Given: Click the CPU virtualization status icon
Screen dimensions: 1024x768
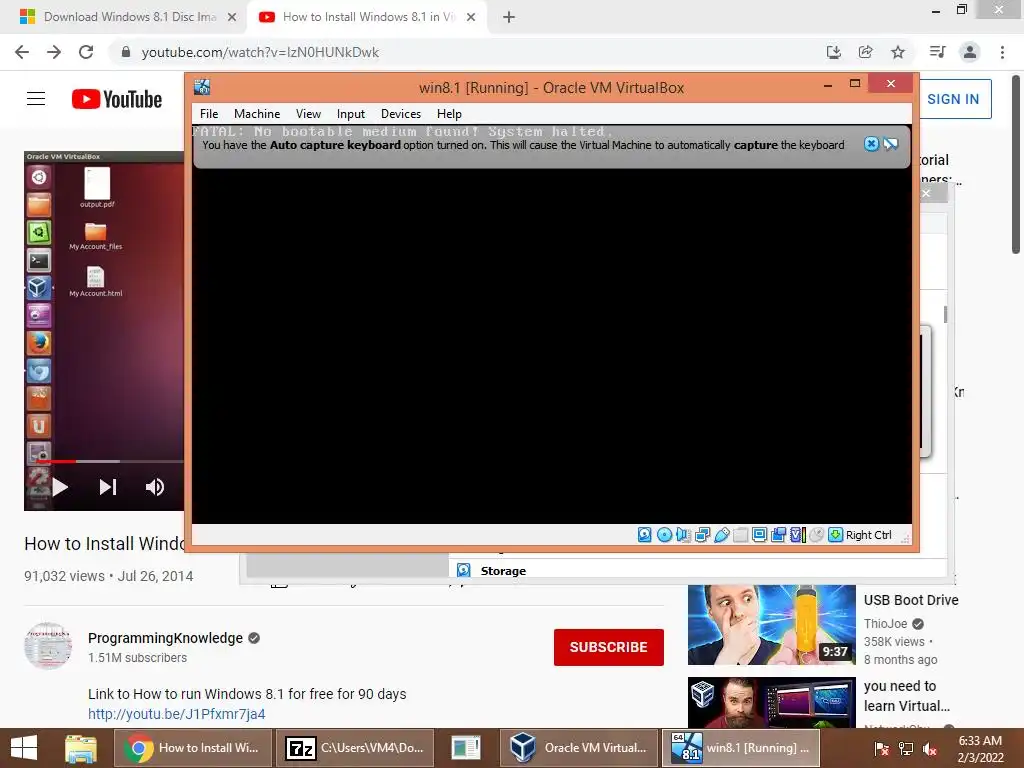Looking at the screenshot, I should [x=797, y=535].
